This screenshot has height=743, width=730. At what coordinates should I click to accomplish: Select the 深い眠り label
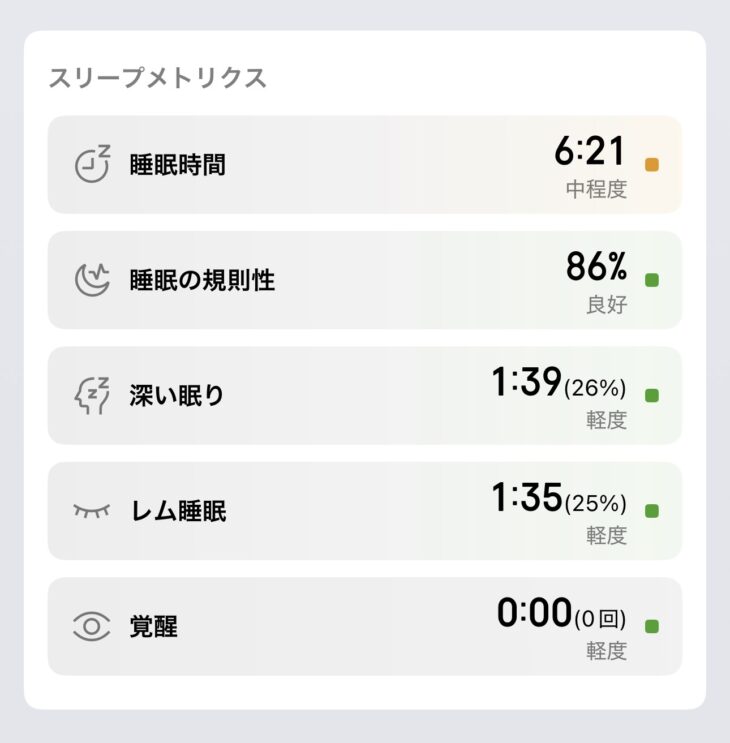pos(177,396)
